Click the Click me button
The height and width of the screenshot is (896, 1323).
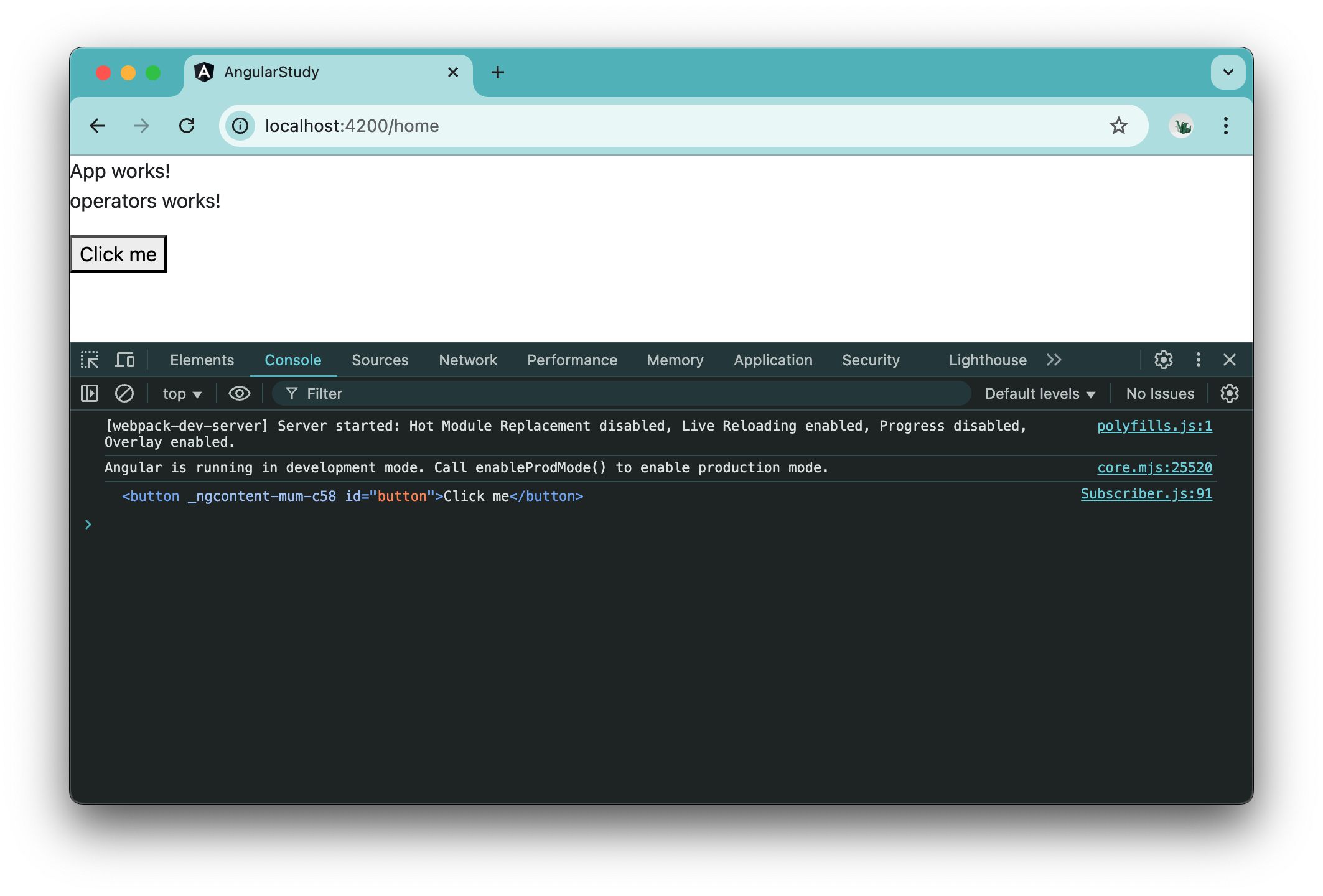click(117, 254)
